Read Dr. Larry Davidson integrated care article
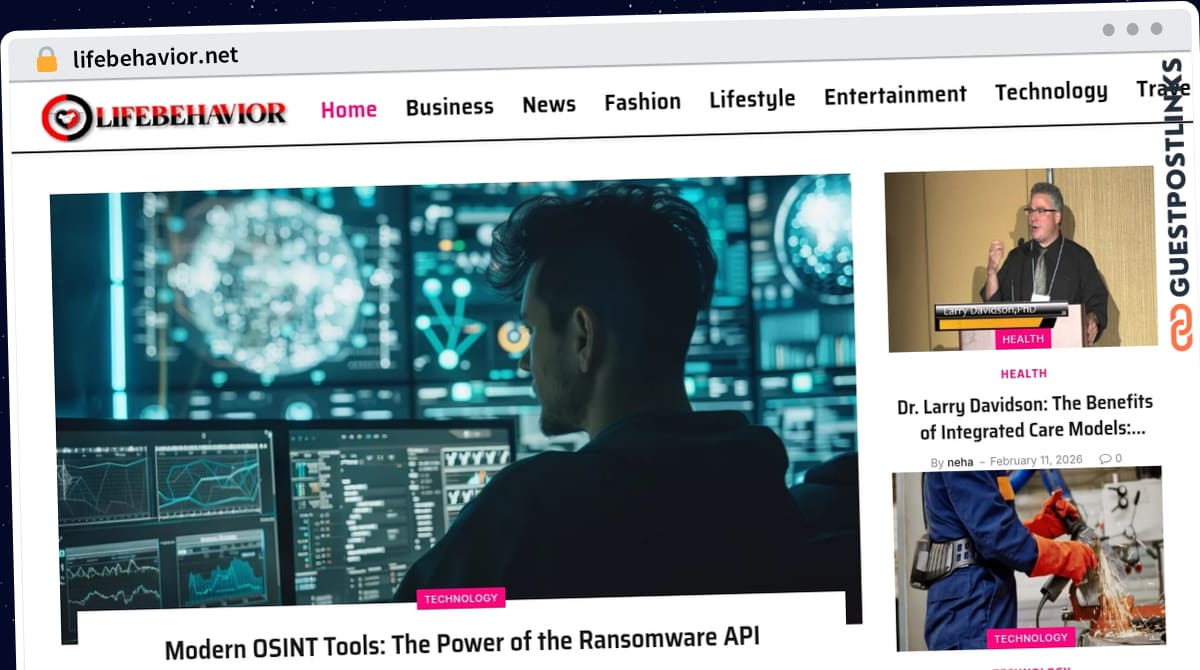 coord(1025,416)
